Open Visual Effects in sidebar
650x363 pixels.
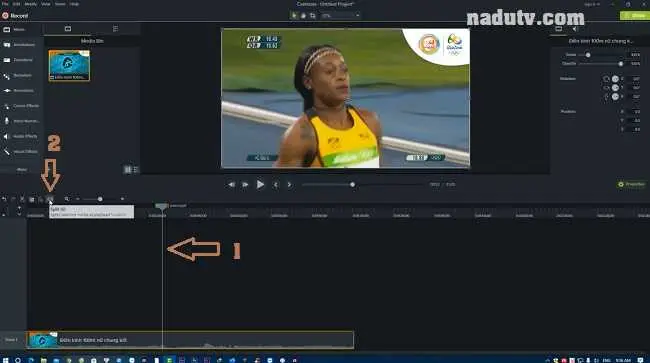click(21, 152)
